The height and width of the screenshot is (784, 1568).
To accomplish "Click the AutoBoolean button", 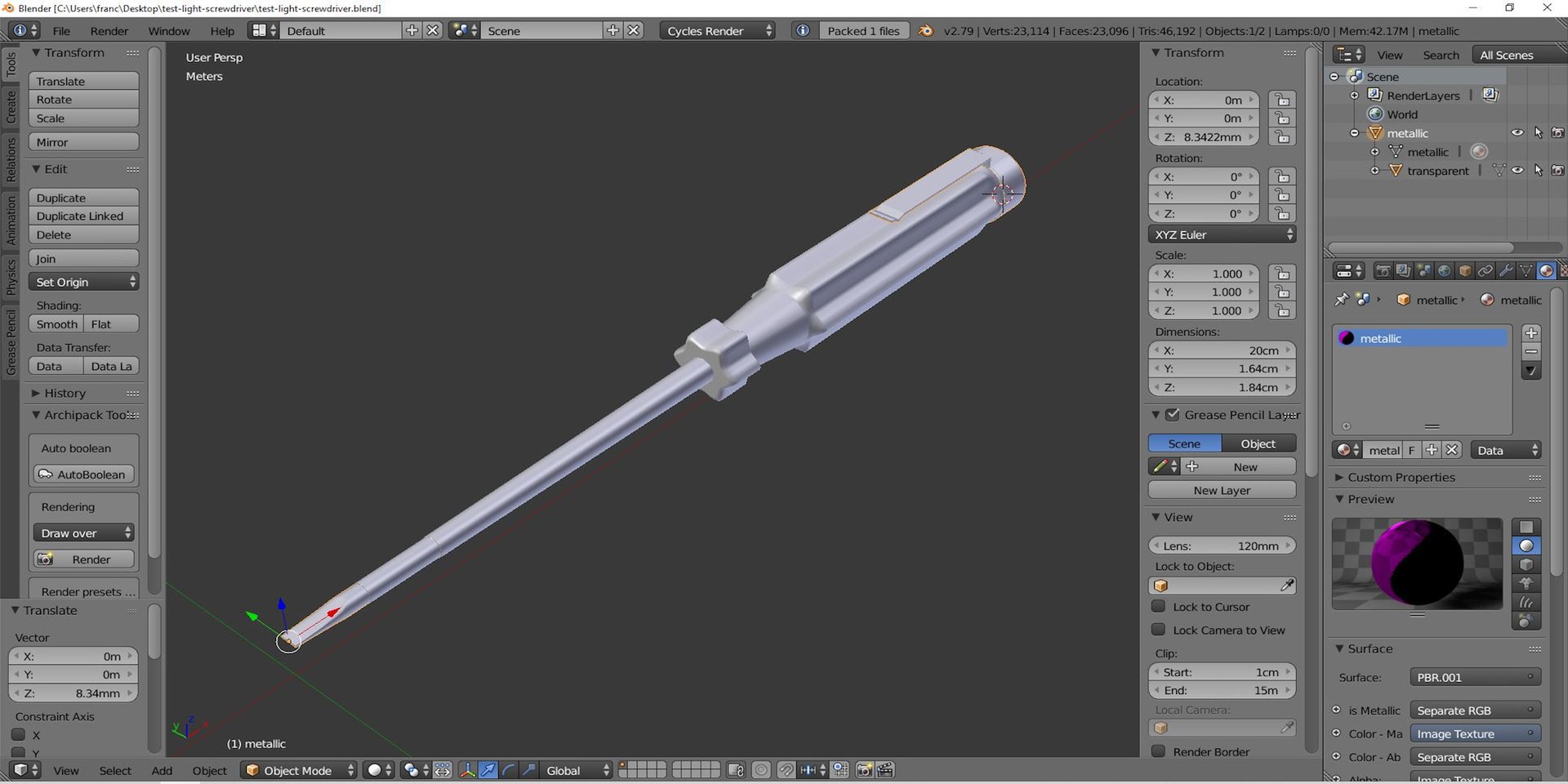I will pyautogui.click(x=83, y=474).
